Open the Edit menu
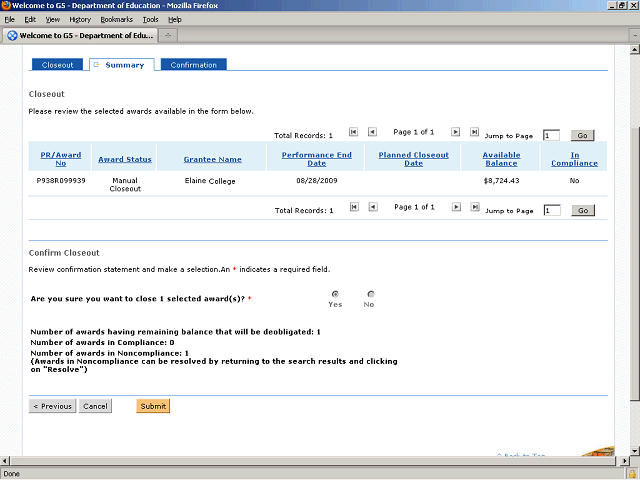640x480 pixels. click(30, 20)
